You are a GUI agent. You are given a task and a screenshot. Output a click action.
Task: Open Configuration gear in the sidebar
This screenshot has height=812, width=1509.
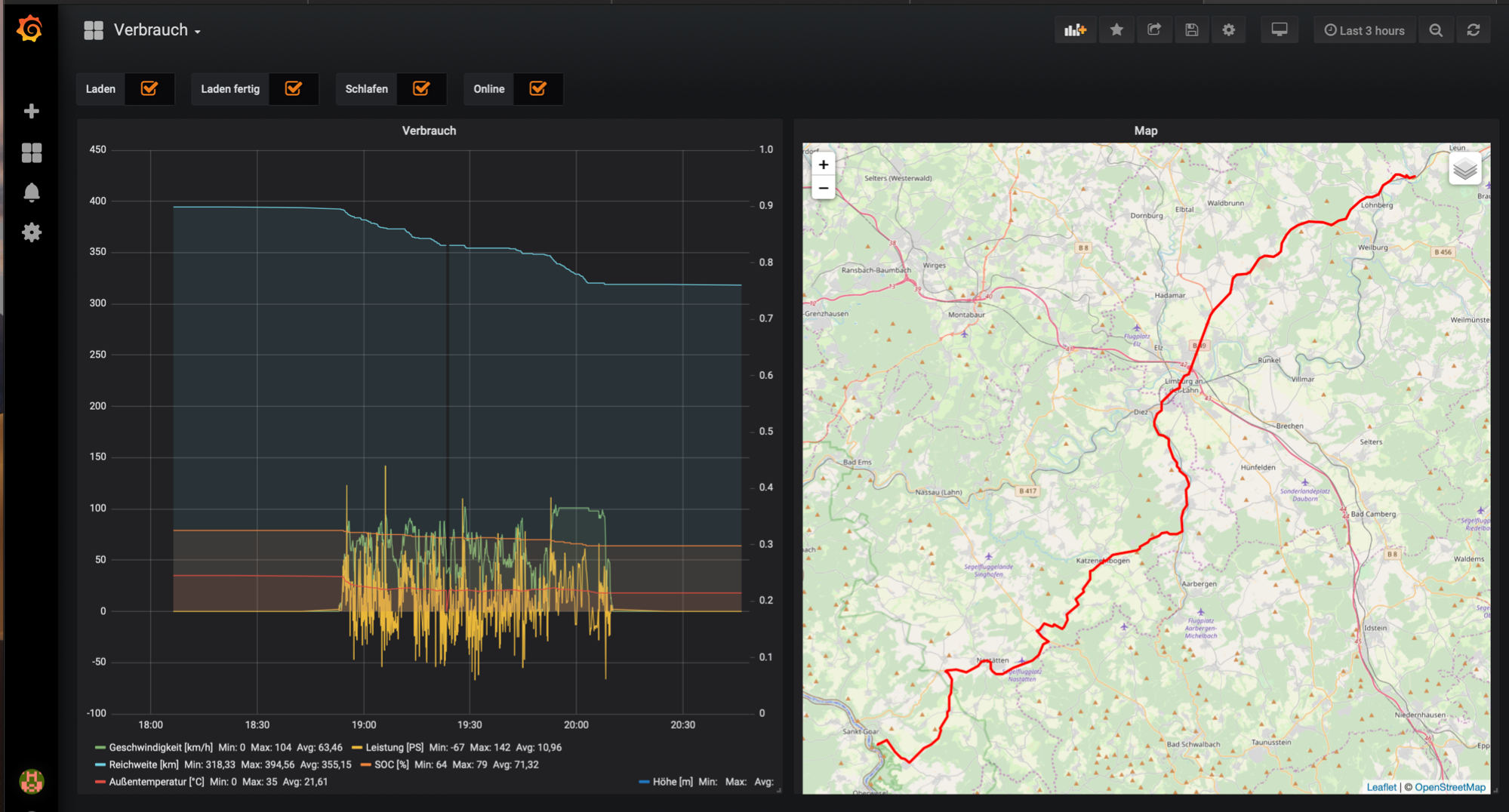click(31, 232)
